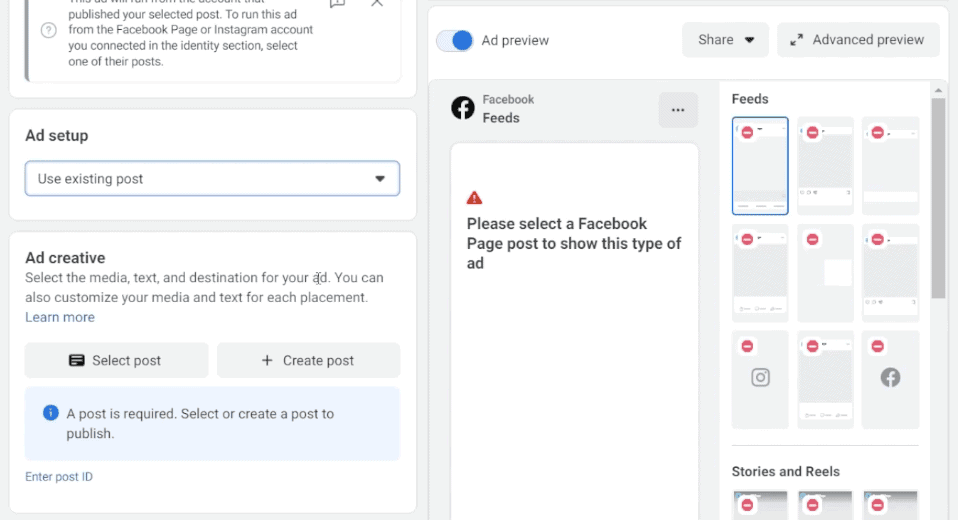
Task: Click the Select post button
Action: tap(116, 360)
